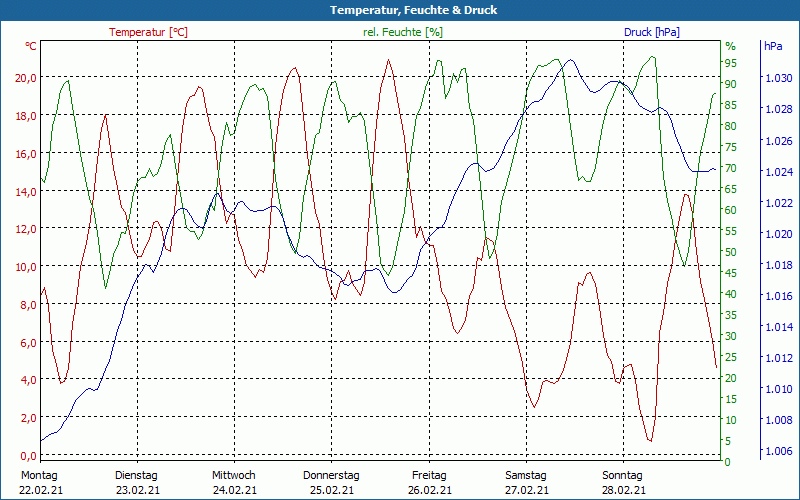Select the 'Dienstag' day label
This screenshot has width=800, height=500.
(136, 476)
